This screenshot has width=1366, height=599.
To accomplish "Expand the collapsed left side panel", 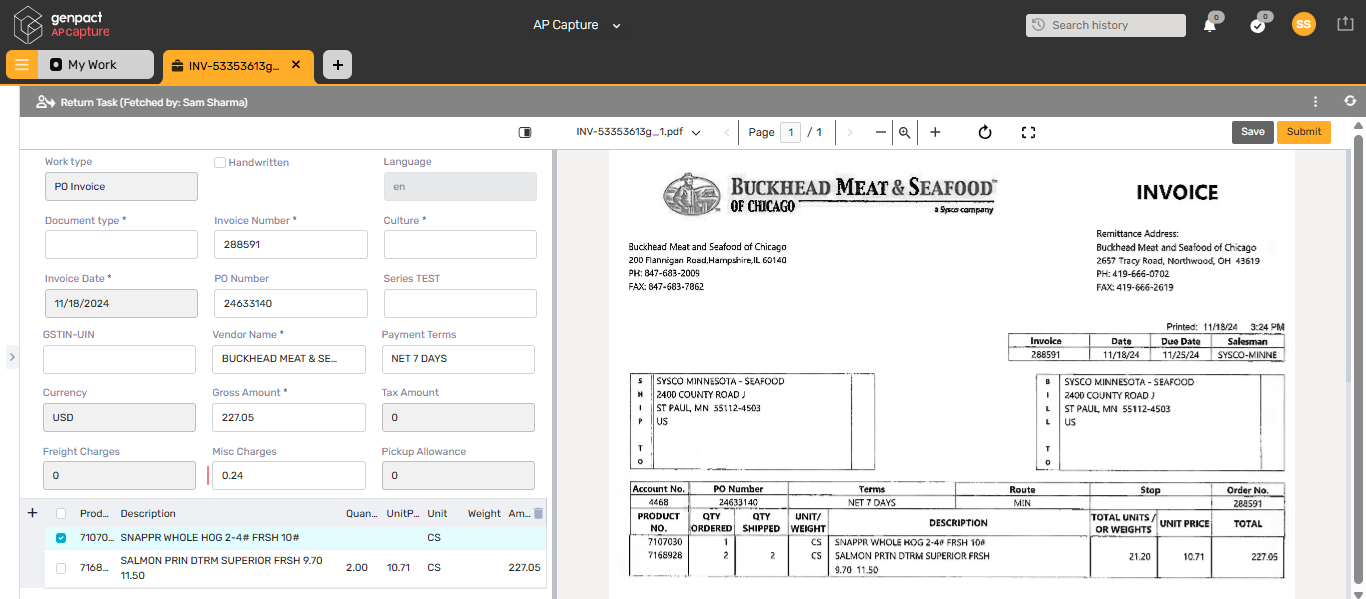I will [x=11, y=357].
